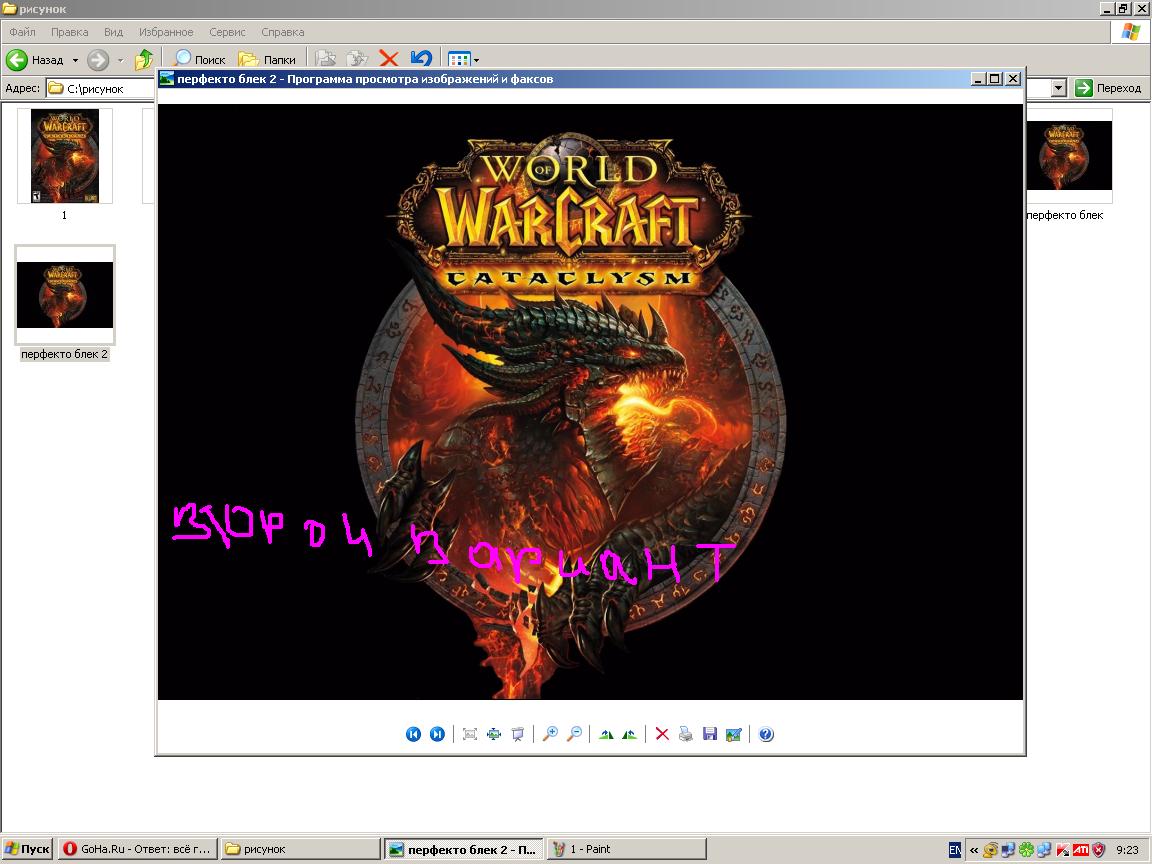
Task: Open Правка menu
Action: [x=70, y=32]
